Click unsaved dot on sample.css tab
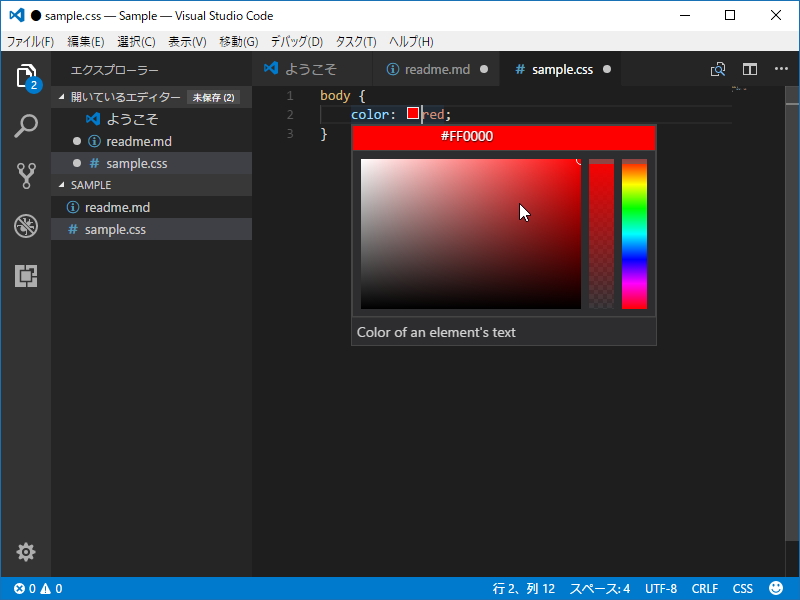The height and width of the screenshot is (600, 800). (x=607, y=69)
